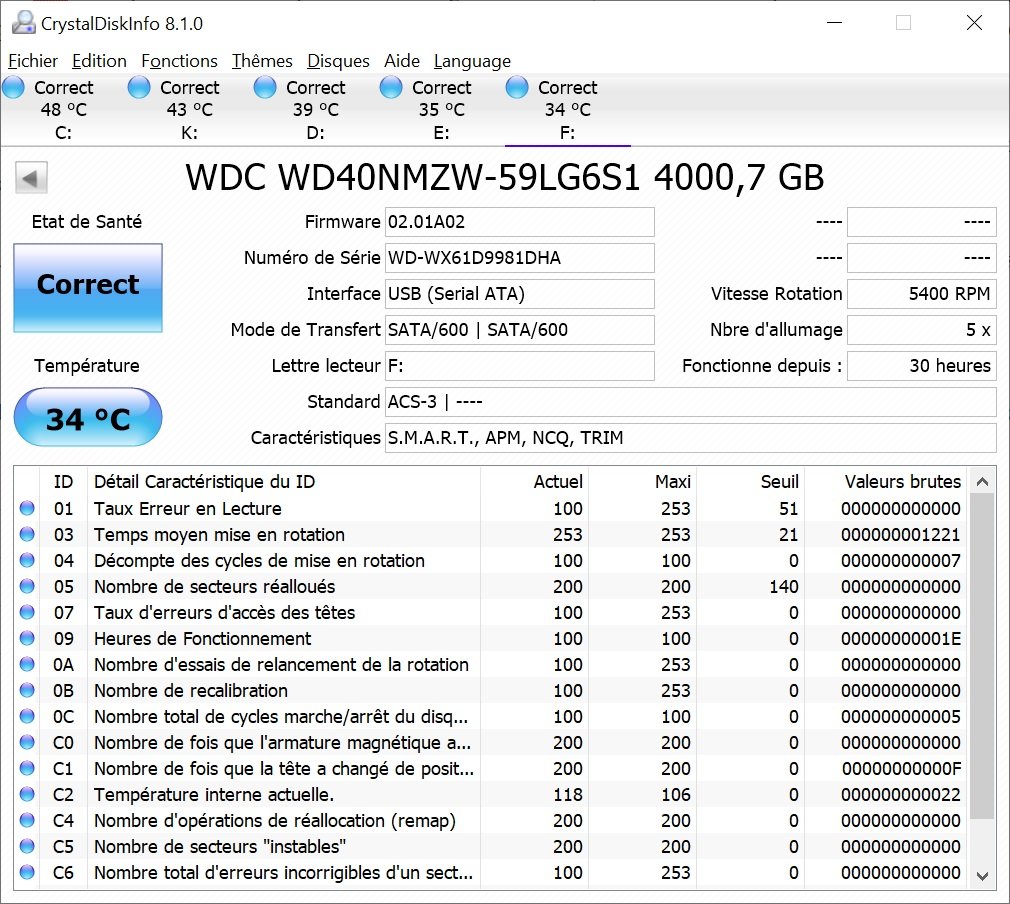Select disk K: status icon at 43 °C

[139, 88]
